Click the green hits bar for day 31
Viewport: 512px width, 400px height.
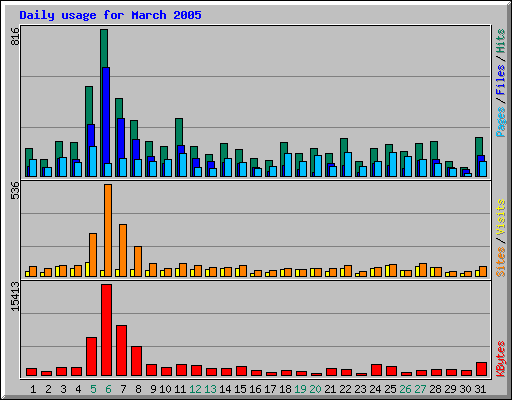pyautogui.click(x=479, y=146)
